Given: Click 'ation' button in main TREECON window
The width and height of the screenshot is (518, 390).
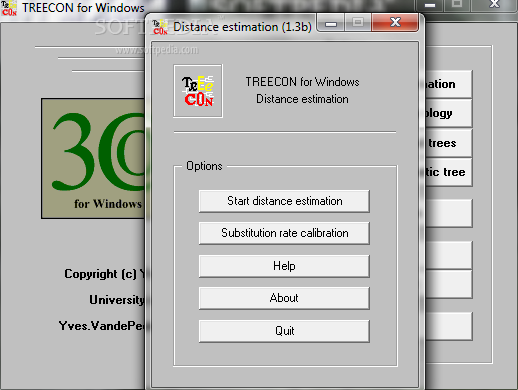Looking at the screenshot, I should pyautogui.click(x=448, y=84).
